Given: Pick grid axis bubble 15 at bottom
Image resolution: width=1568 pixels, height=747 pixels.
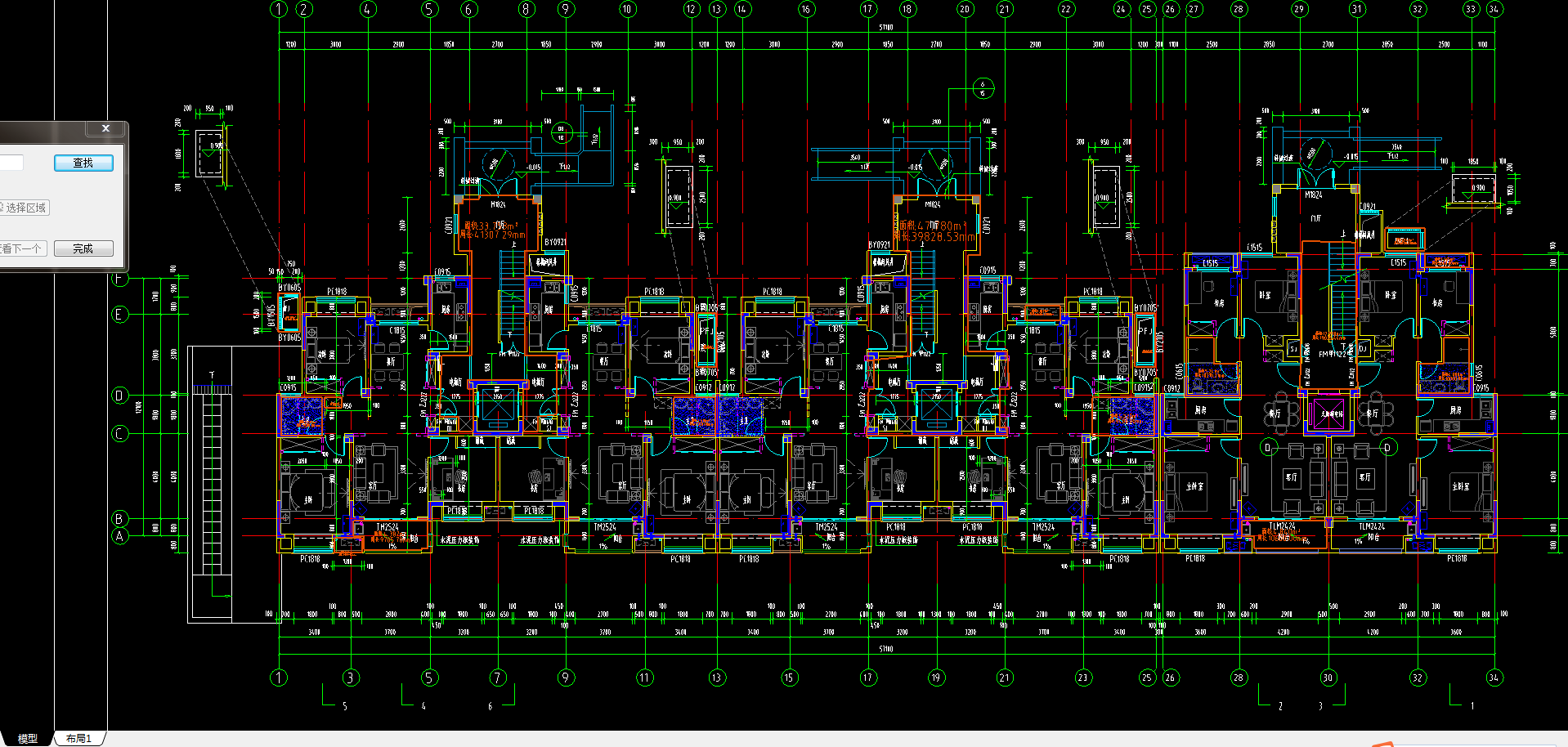Looking at the screenshot, I should pyautogui.click(x=789, y=678).
